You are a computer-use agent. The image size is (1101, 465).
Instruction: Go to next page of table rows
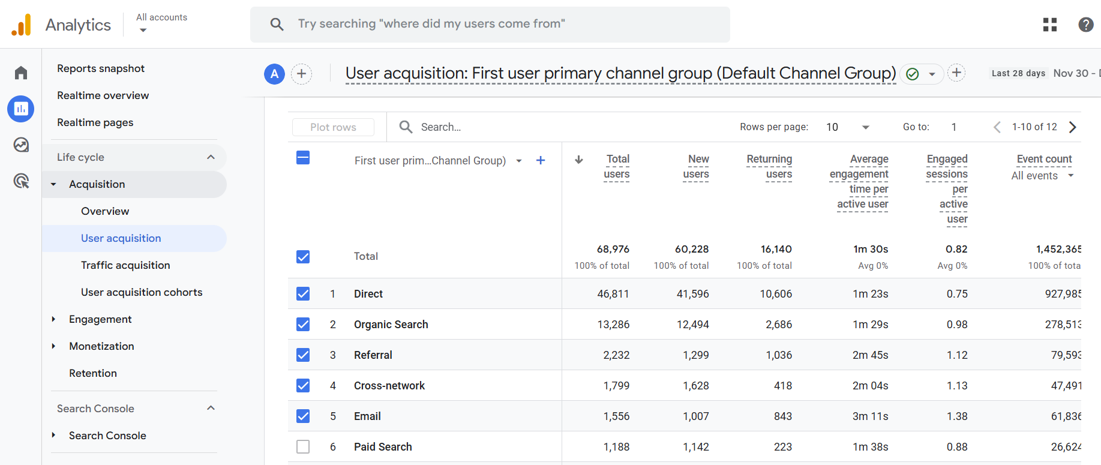coord(1073,127)
